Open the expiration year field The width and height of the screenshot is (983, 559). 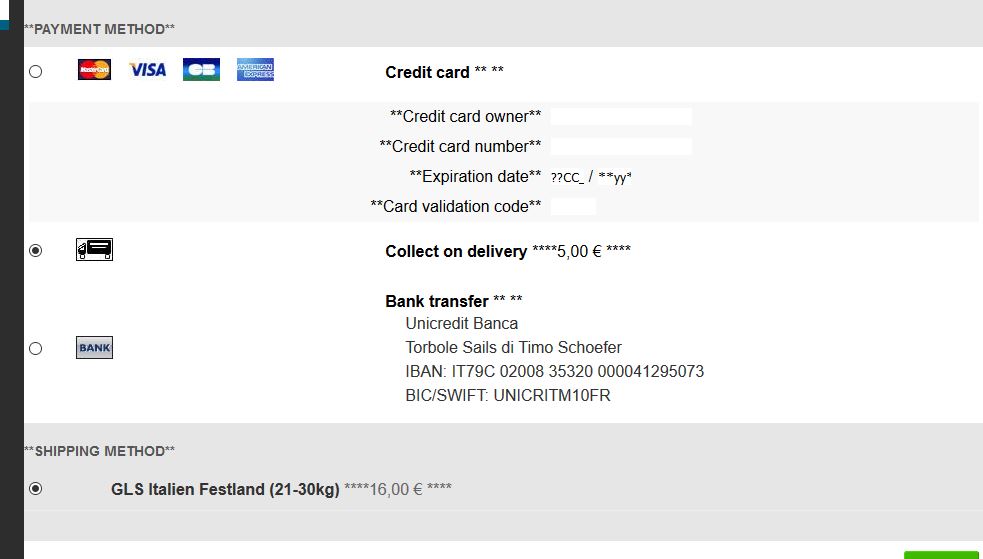(615, 178)
